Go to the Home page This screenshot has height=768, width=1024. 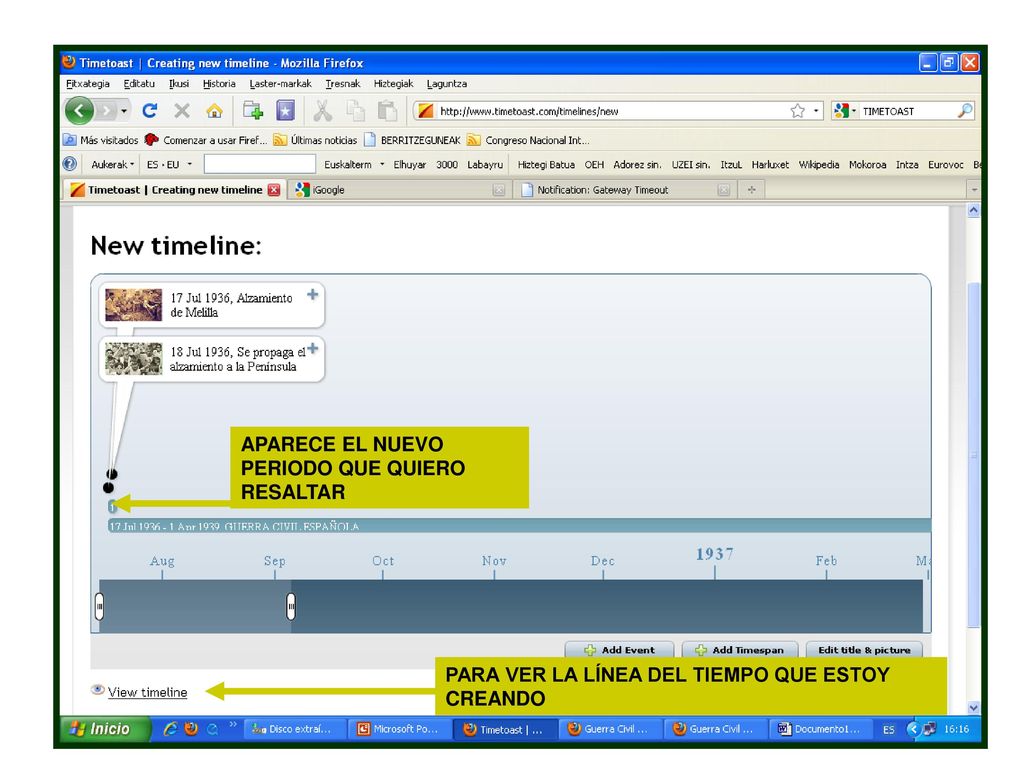(214, 111)
